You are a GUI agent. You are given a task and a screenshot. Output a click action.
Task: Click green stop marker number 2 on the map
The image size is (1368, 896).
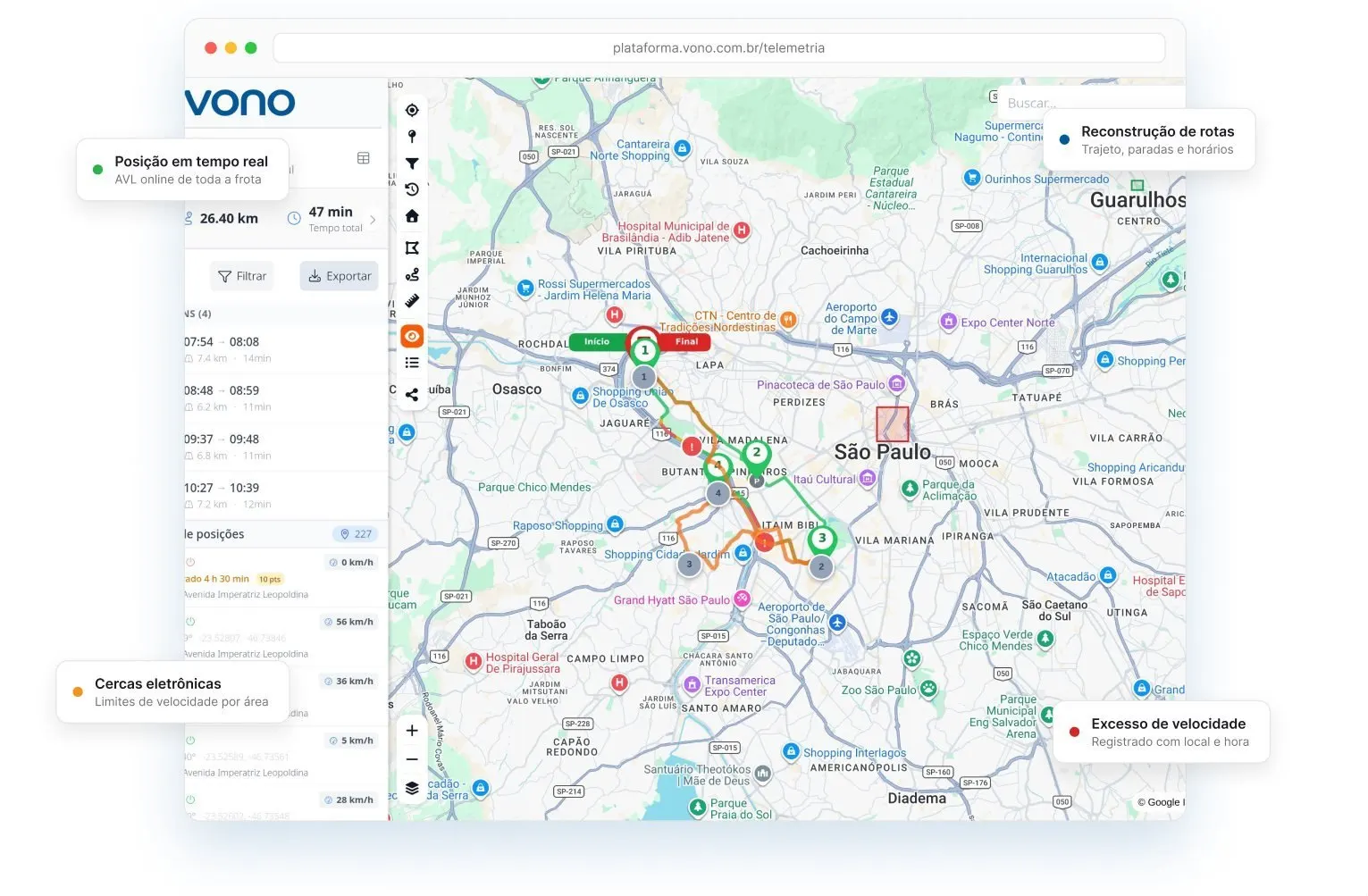point(756,454)
